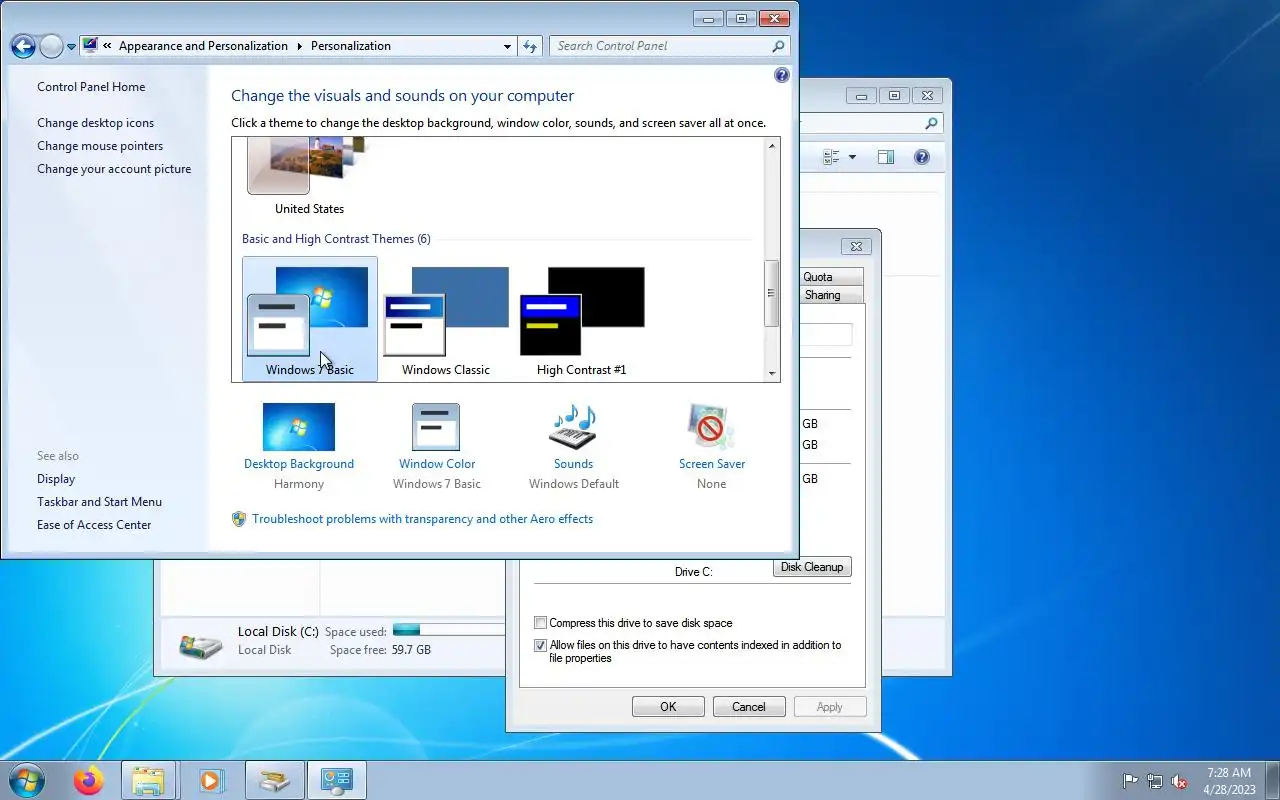Viewport: 1280px width, 800px height.
Task: Click the Explorer window search magnifier
Action: pyautogui.click(x=931, y=124)
